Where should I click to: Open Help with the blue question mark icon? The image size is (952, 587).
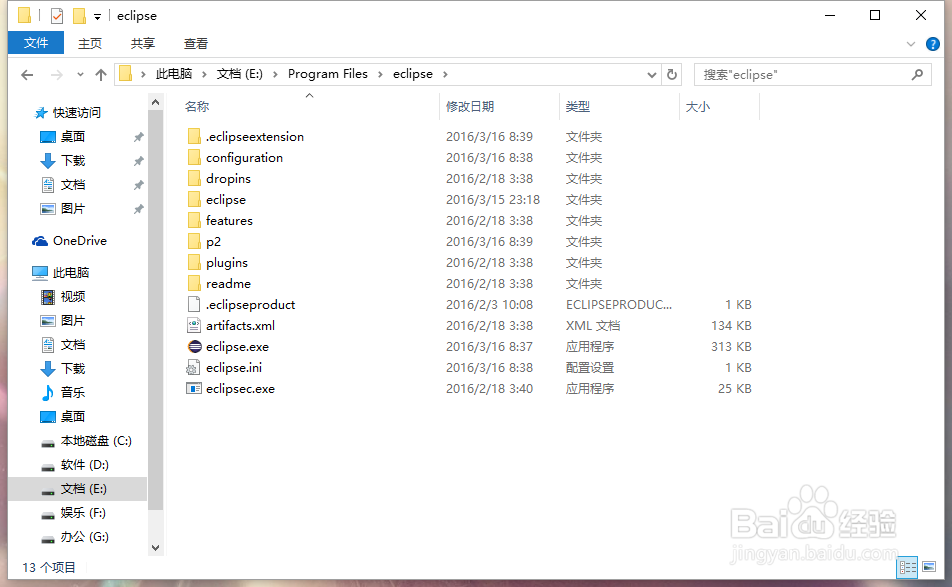[x=932, y=43]
